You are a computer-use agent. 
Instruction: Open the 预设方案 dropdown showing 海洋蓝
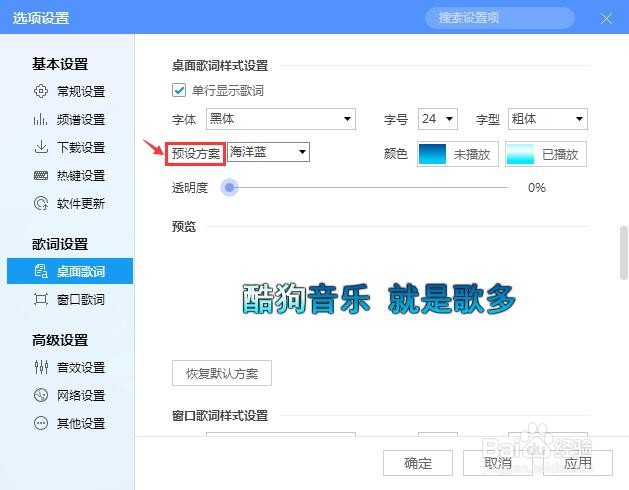click(268, 152)
